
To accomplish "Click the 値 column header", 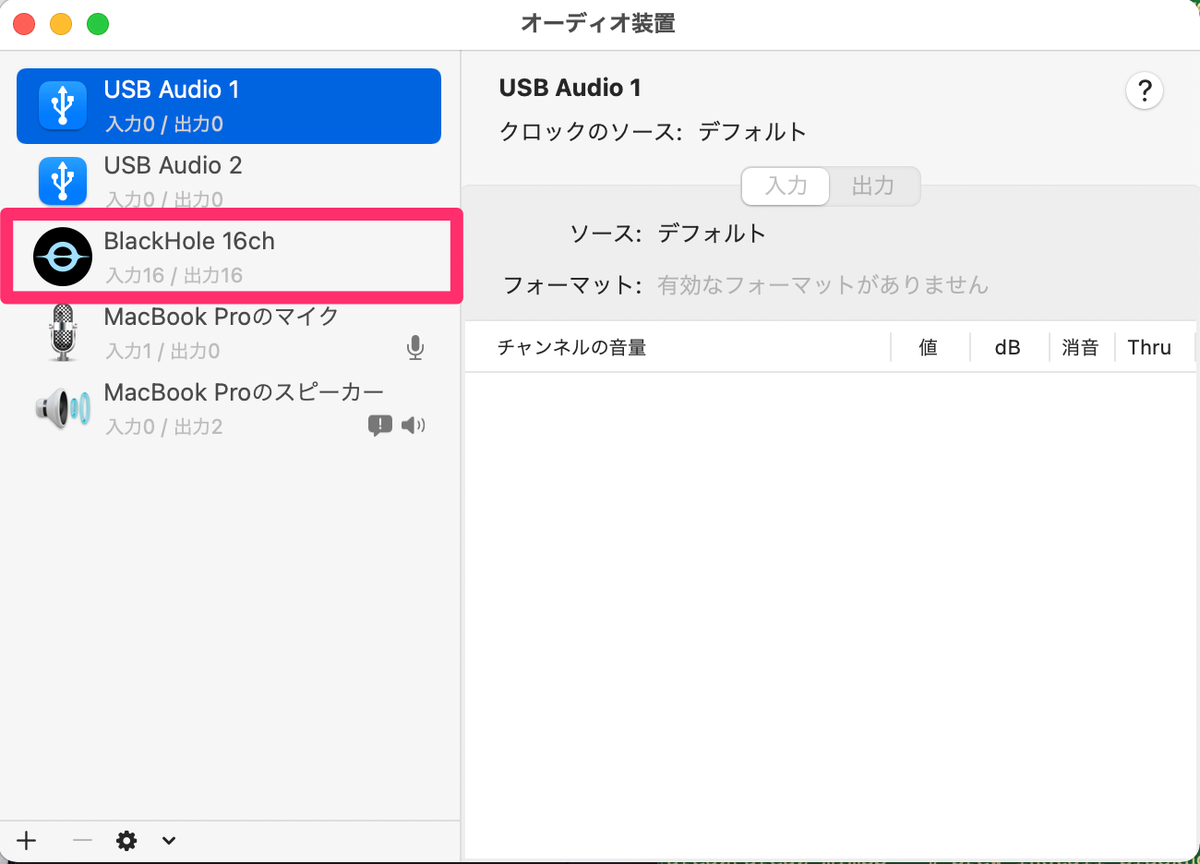I will click(928, 347).
